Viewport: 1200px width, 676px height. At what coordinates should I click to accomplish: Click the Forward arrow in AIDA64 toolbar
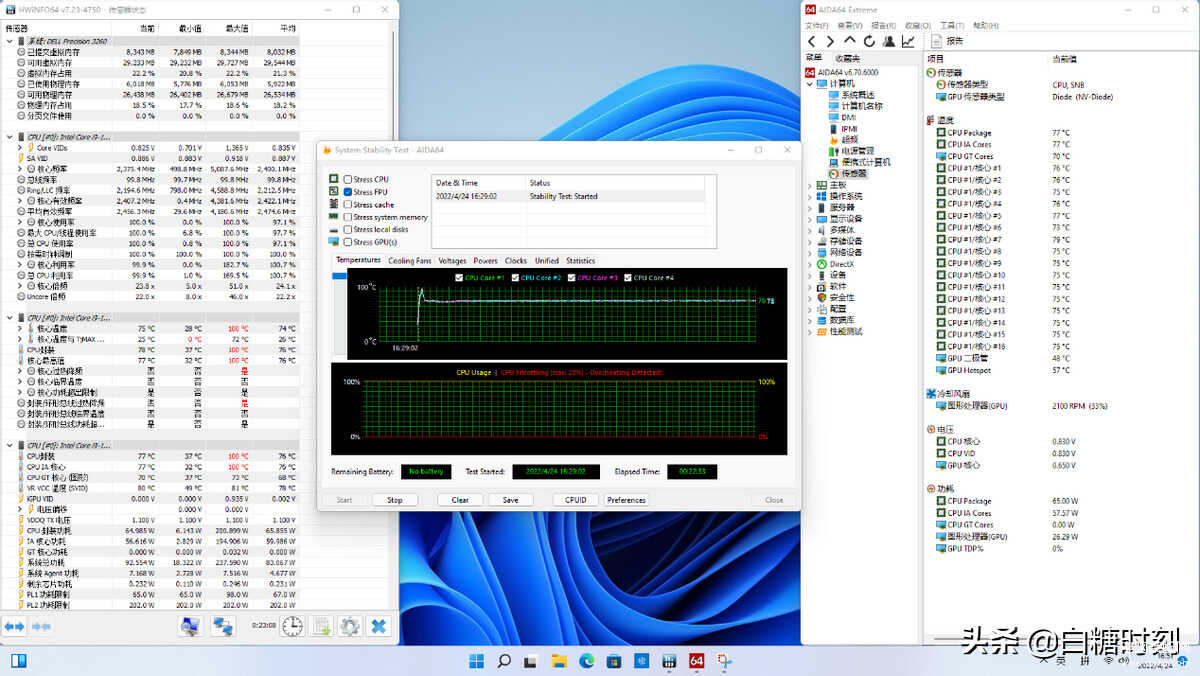831,41
